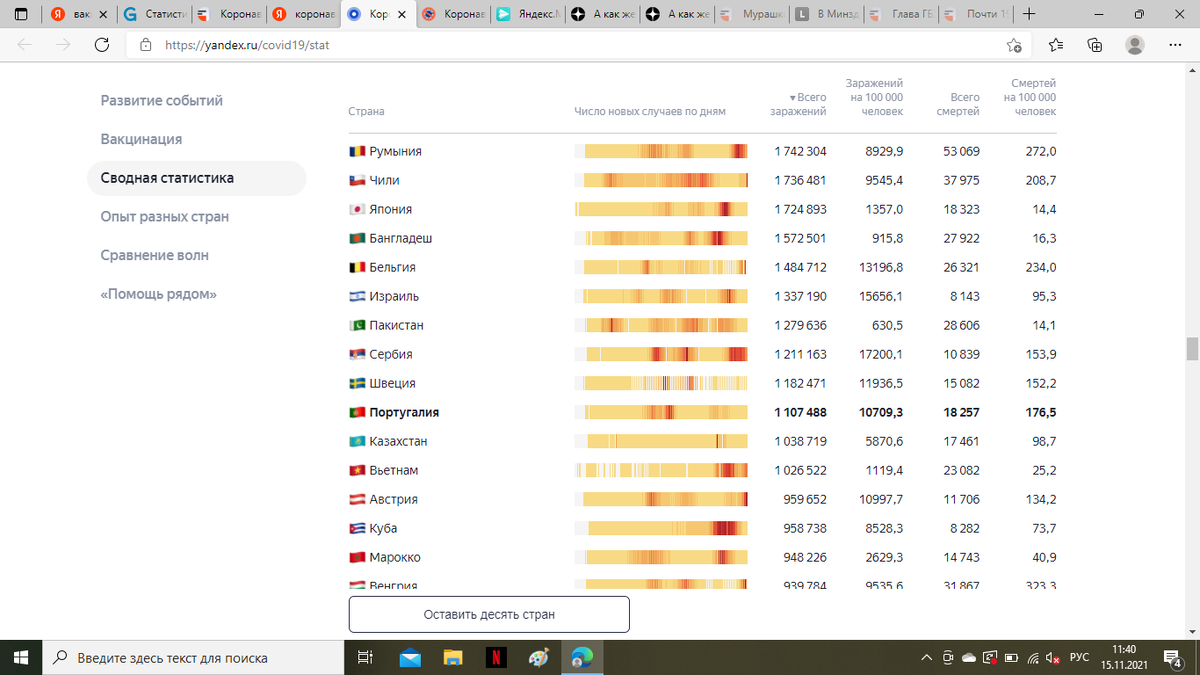Click the 'Бангладеш' country name
This screenshot has width=1200, height=675.
tap(400, 238)
